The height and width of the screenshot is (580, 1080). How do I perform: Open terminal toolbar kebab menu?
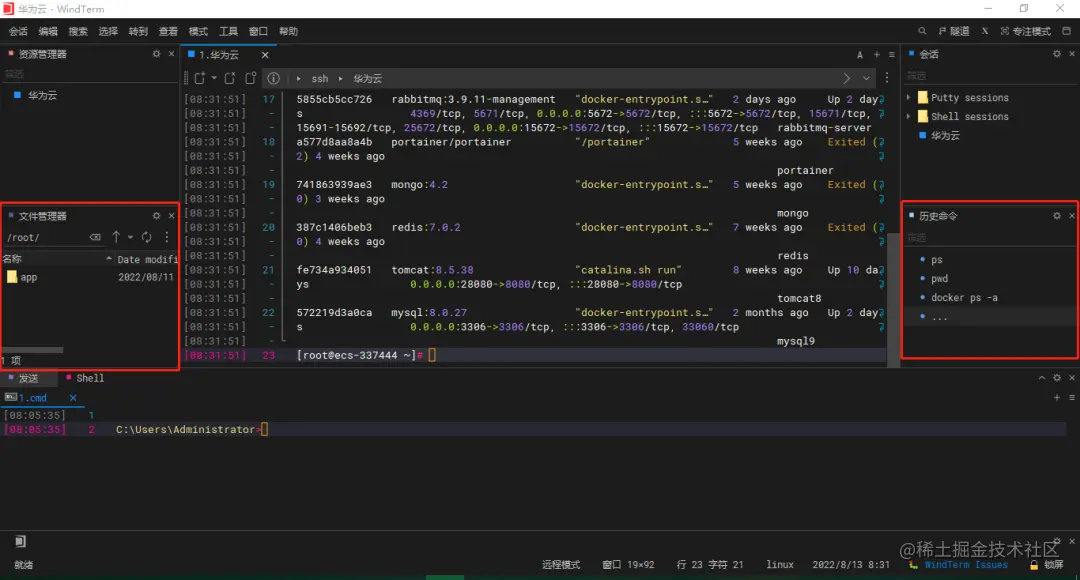click(886, 78)
